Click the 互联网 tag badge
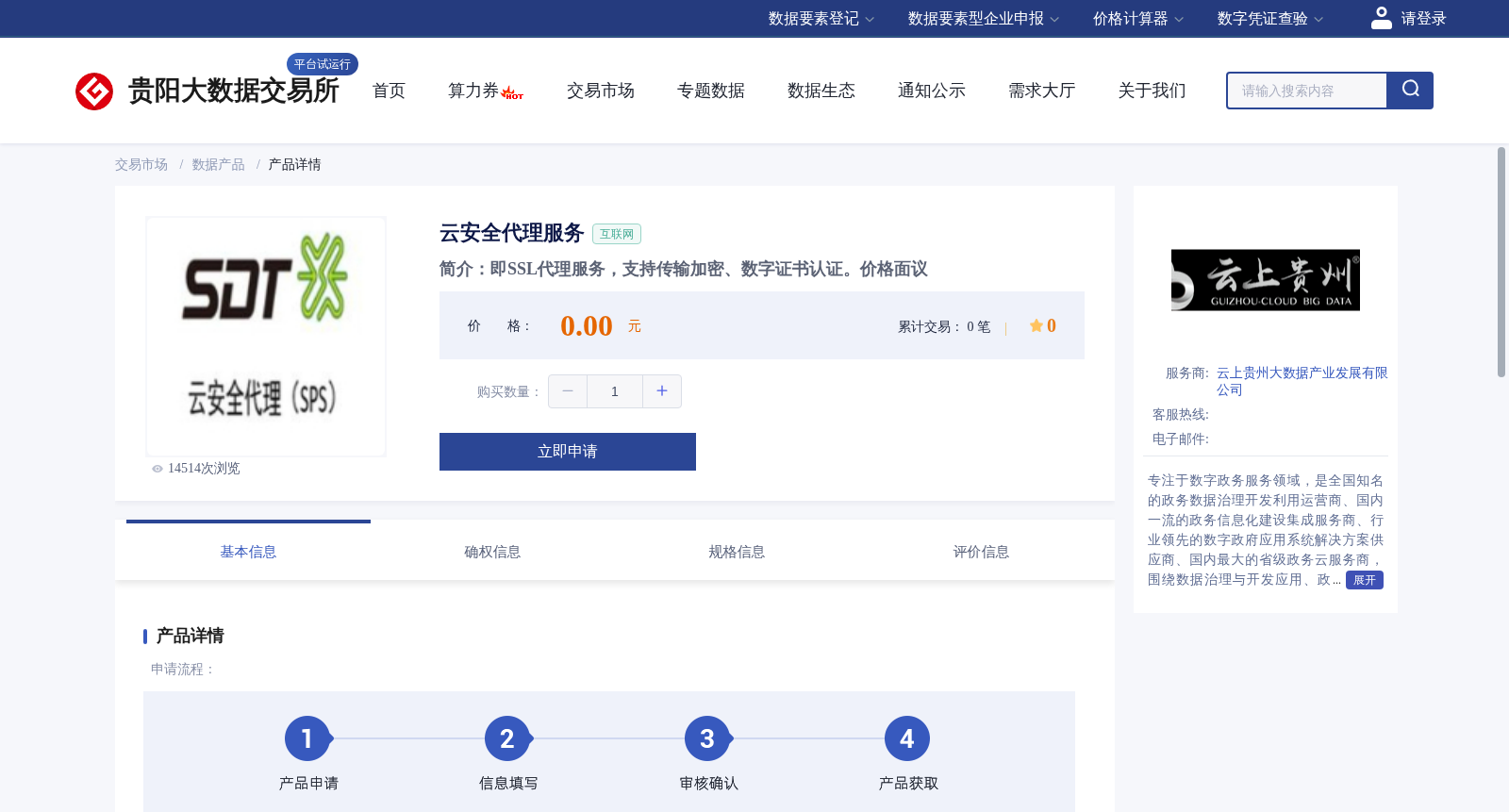1509x812 pixels. [617, 234]
